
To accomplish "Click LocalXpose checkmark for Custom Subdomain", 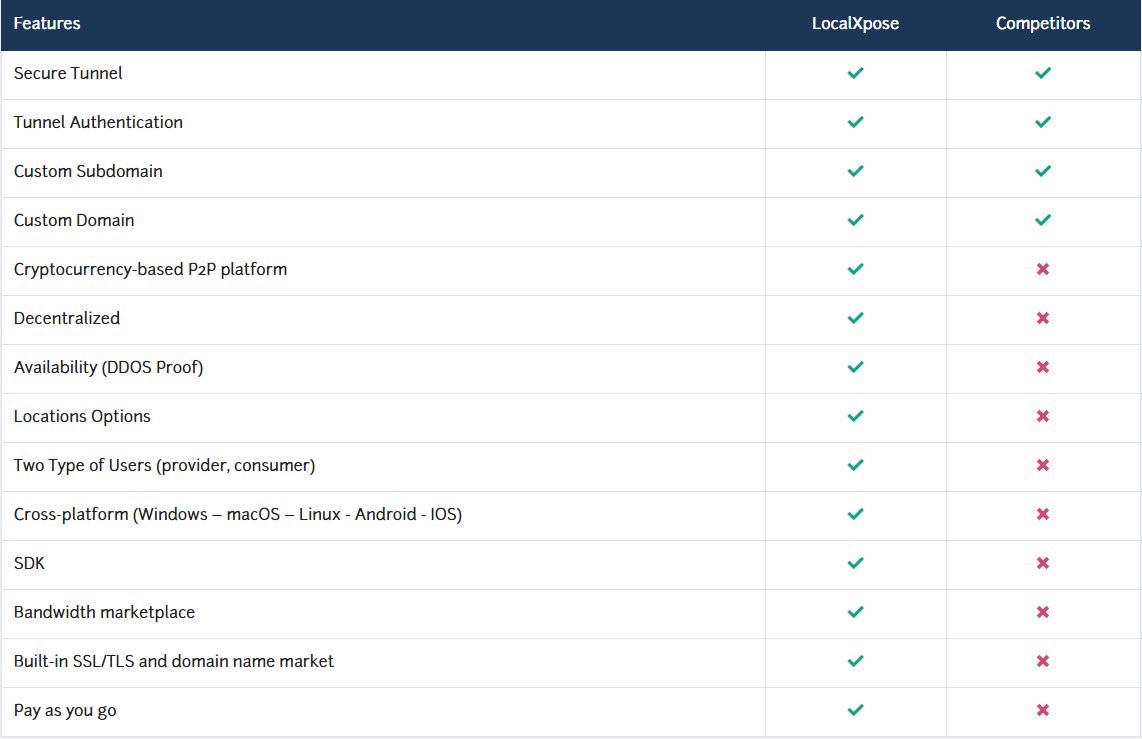I will click(855, 171).
